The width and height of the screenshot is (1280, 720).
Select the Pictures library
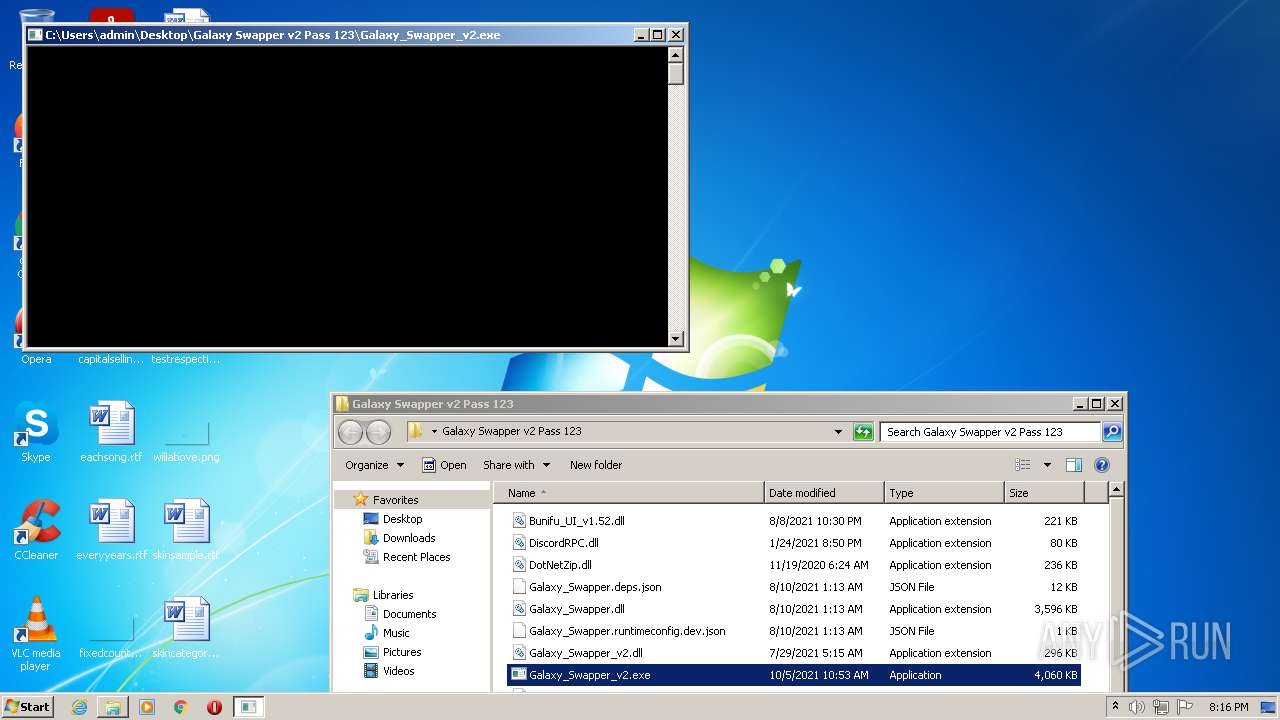click(402, 652)
